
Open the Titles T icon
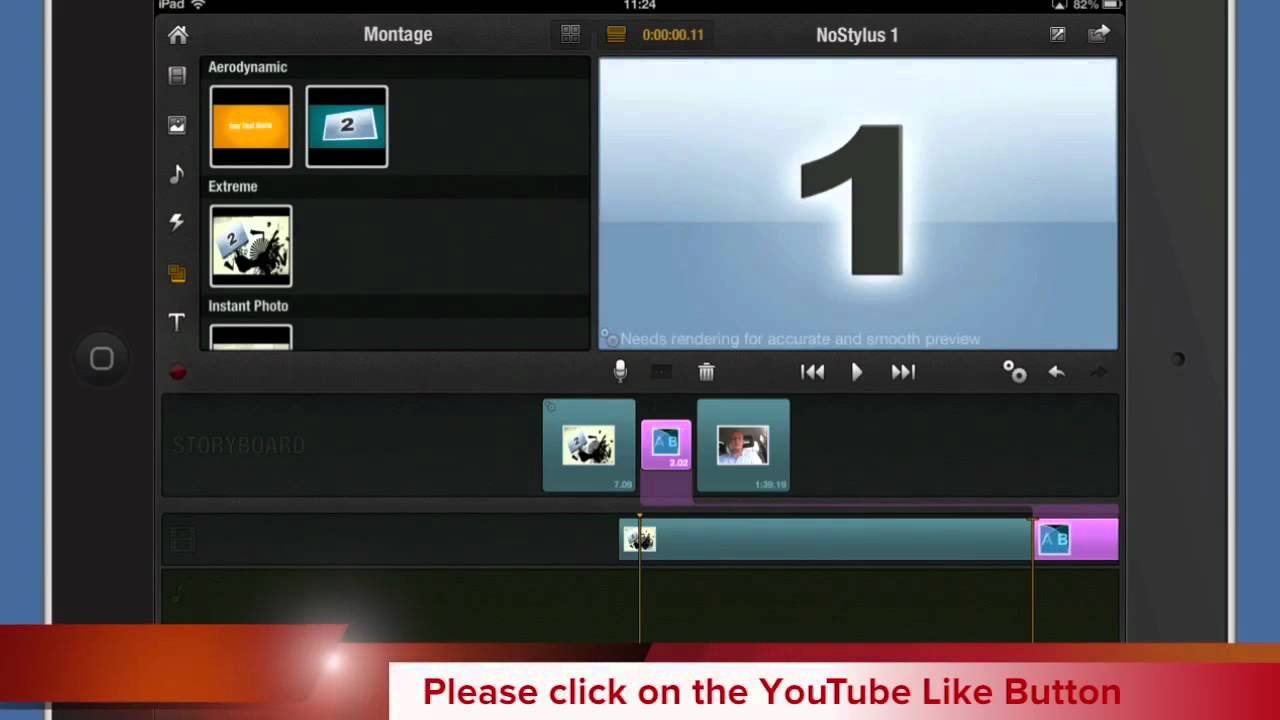click(x=177, y=322)
